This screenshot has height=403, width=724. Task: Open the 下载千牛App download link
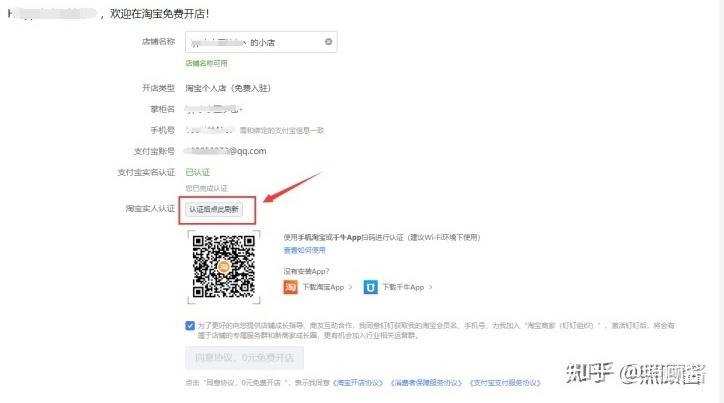403,287
